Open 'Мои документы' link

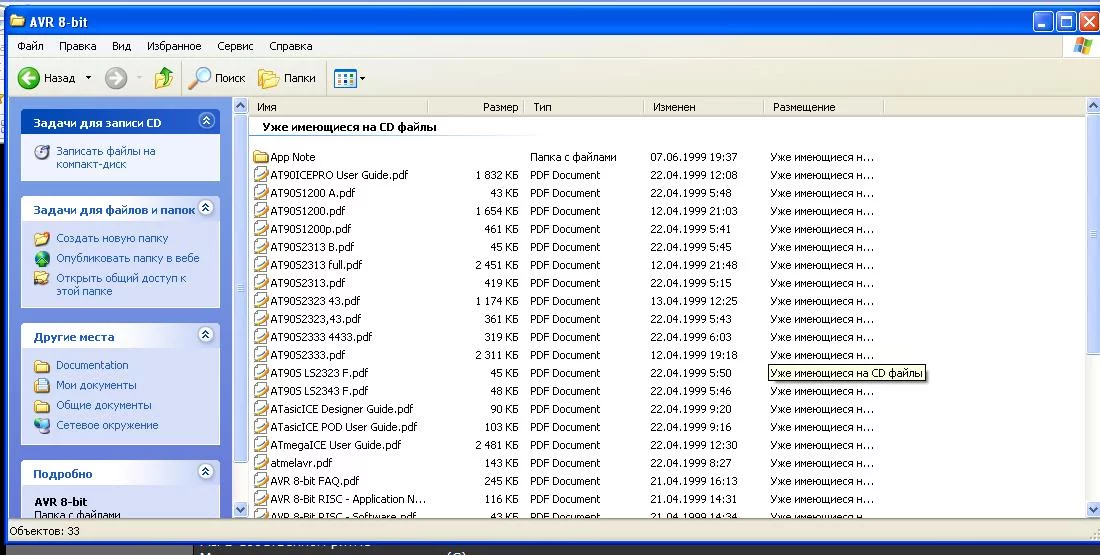pos(96,385)
